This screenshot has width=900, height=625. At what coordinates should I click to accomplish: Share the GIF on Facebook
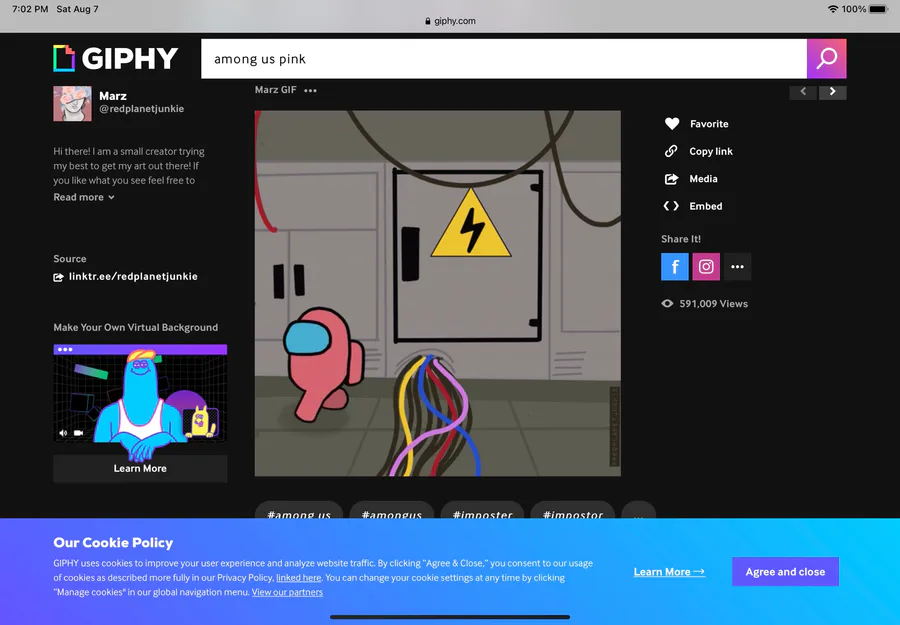674,267
